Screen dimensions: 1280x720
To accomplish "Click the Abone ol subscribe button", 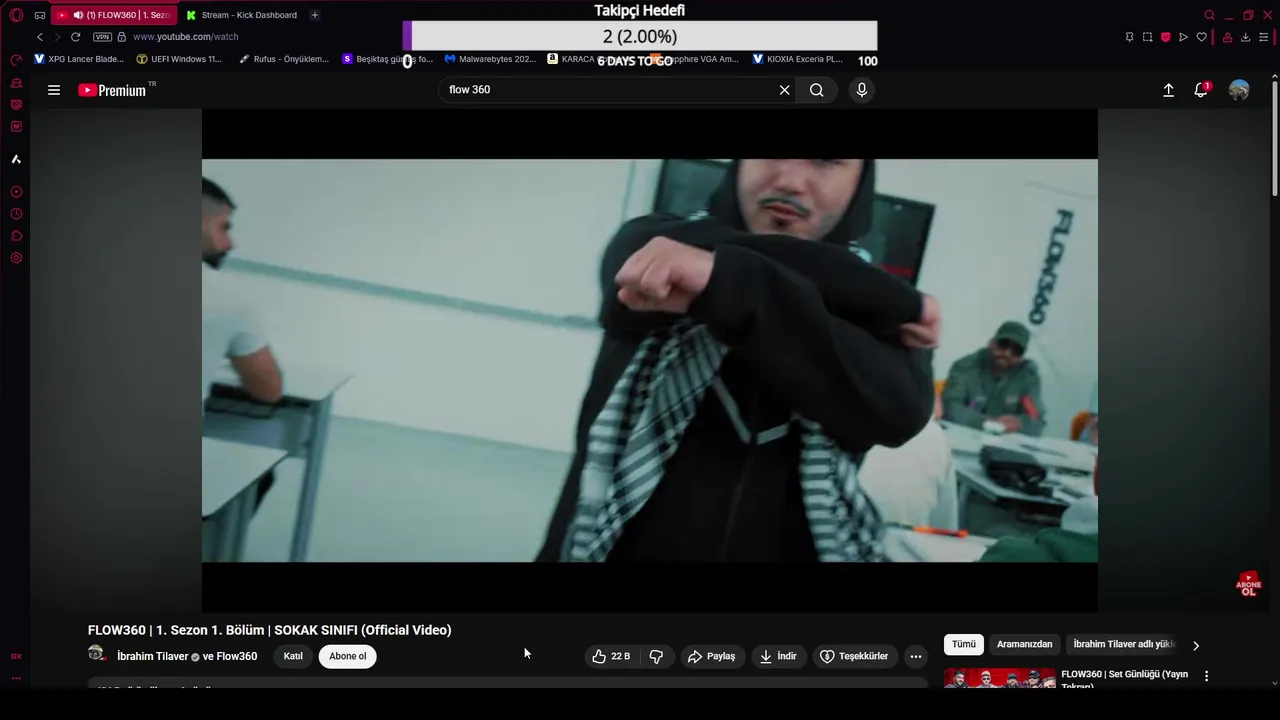I will (x=348, y=656).
